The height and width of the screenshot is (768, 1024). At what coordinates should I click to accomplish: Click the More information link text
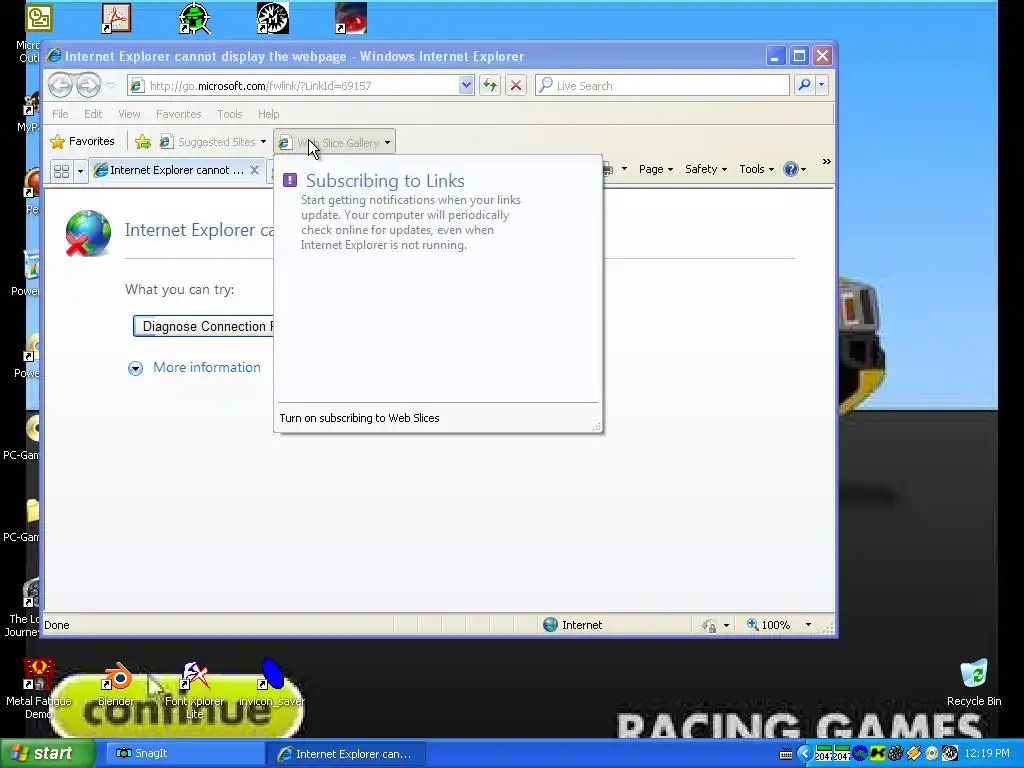tap(207, 367)
